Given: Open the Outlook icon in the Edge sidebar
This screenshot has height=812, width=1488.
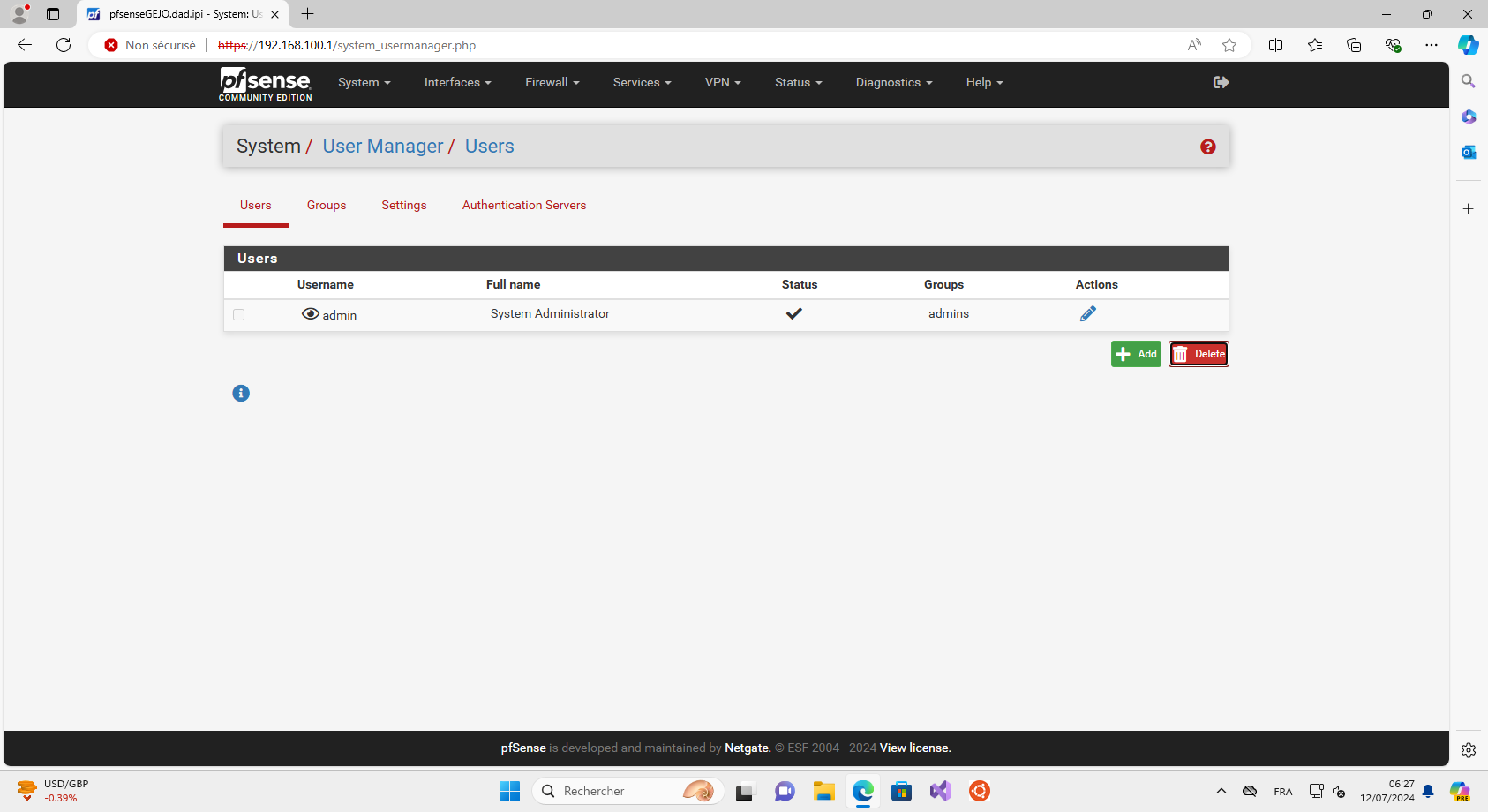Looking at the screenshot, I should pos(1469,152).
